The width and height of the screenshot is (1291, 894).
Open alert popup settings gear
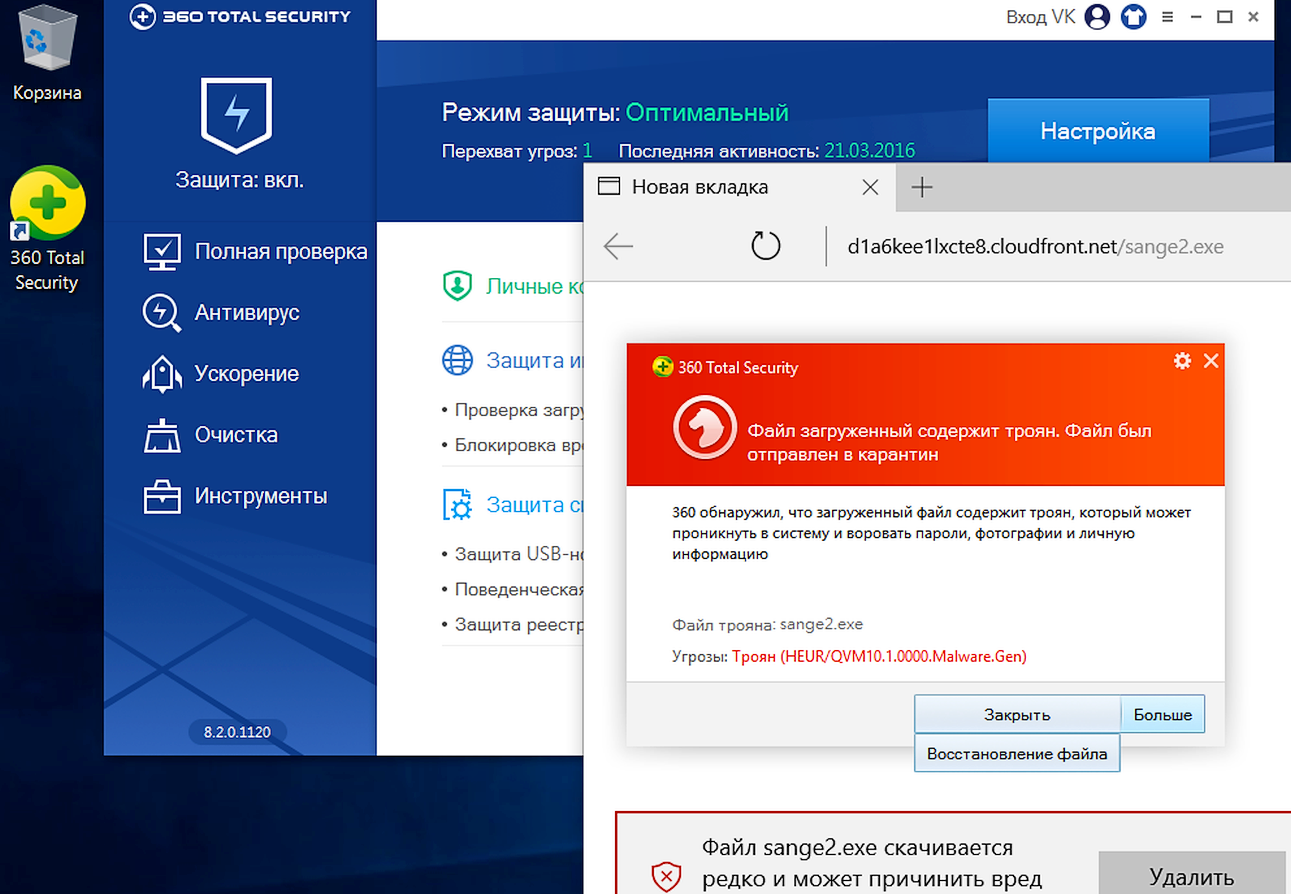coord(1182,361)
